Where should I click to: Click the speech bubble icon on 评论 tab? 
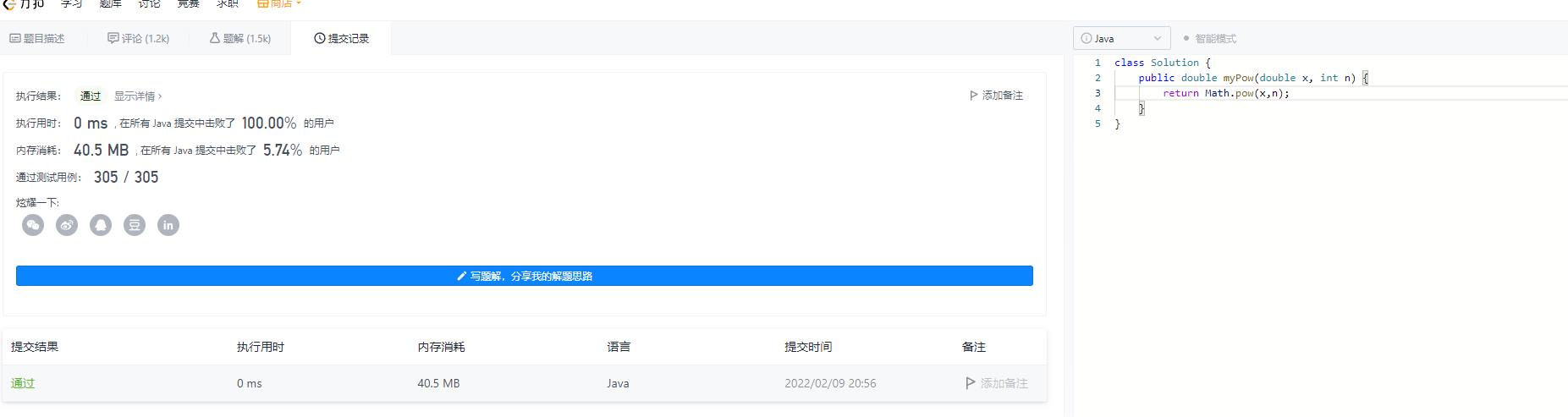pos(113,38)
